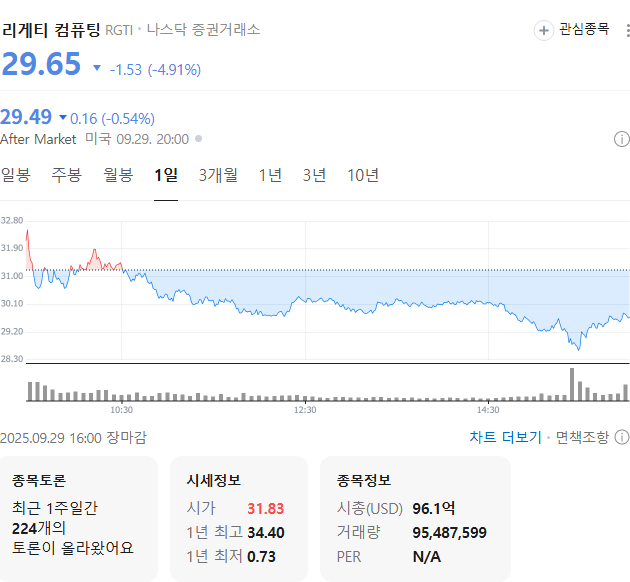The height and width of the screenshot is (582, 630).
Task: Open the 면책조항 disclaimer link
Action: 582,437
